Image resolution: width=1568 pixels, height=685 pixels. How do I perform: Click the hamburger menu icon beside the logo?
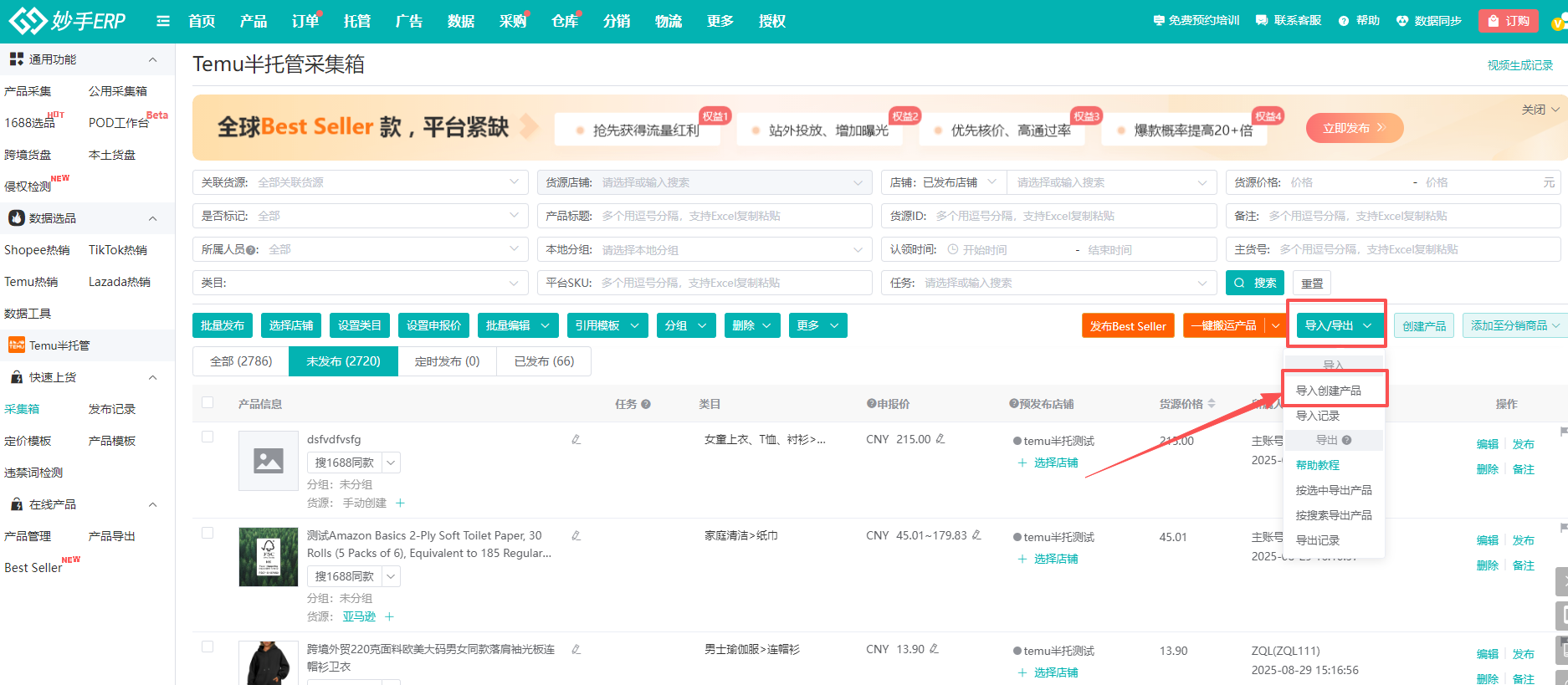coord(163,21)
